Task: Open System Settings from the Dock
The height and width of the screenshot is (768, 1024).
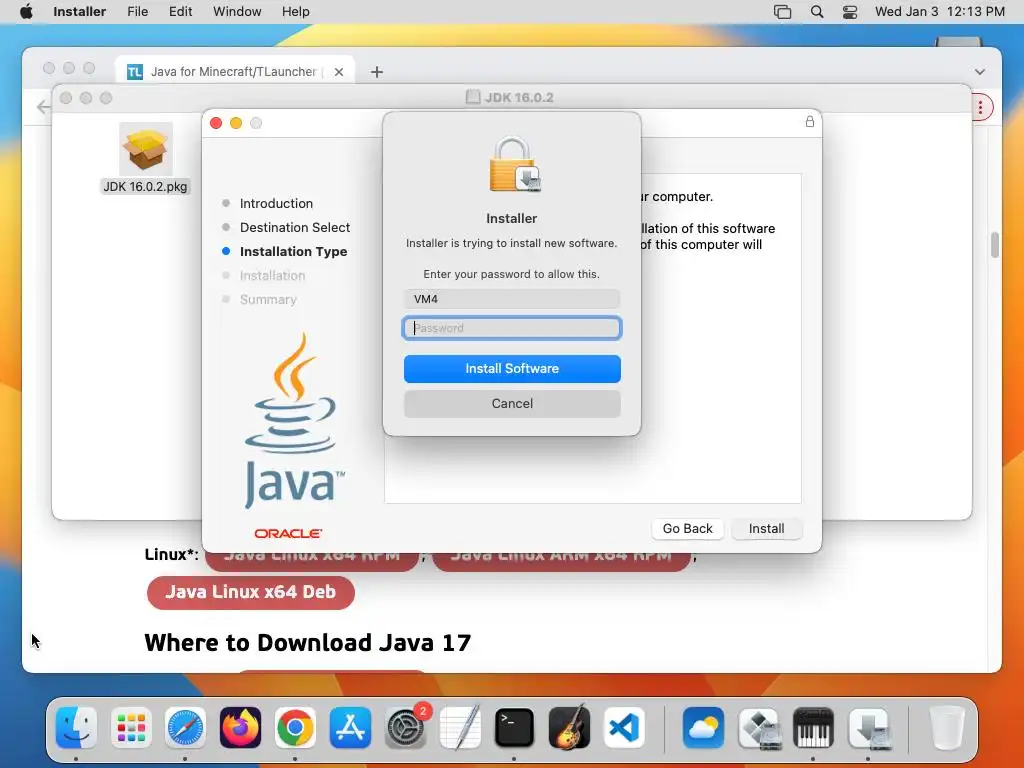Action: [405, 727]
